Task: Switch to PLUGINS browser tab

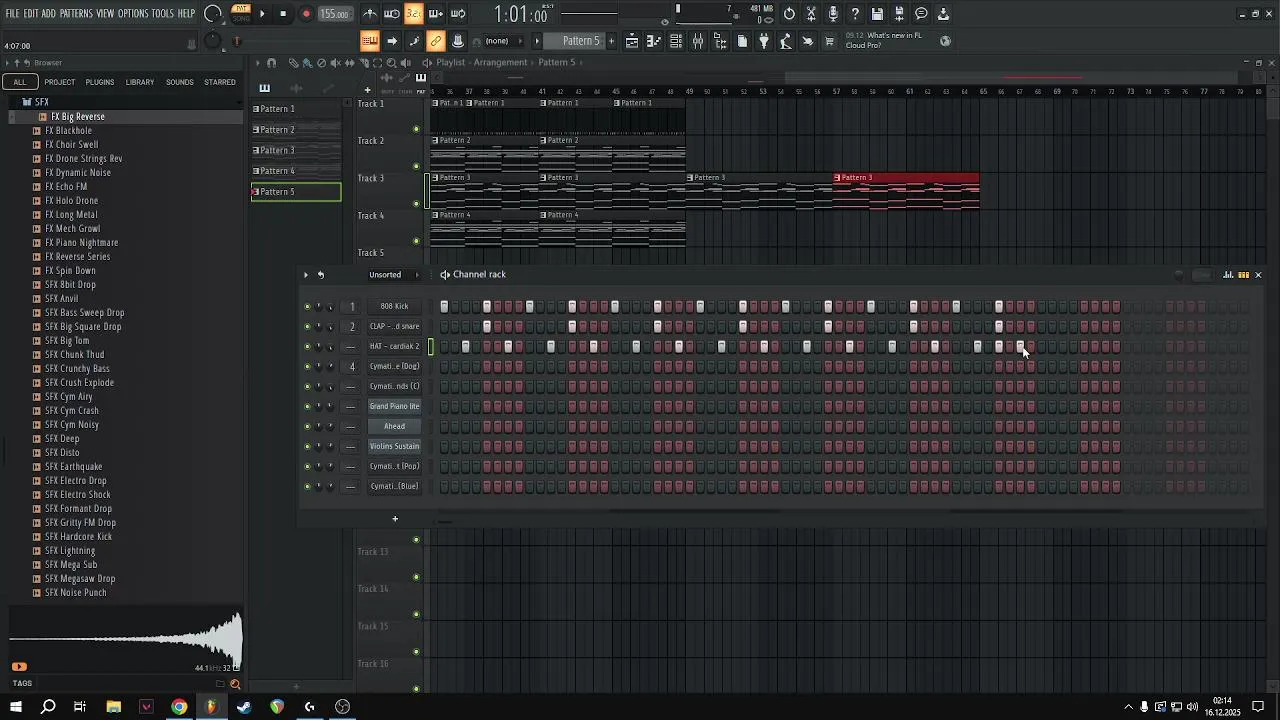Action: tap(100, 82)
